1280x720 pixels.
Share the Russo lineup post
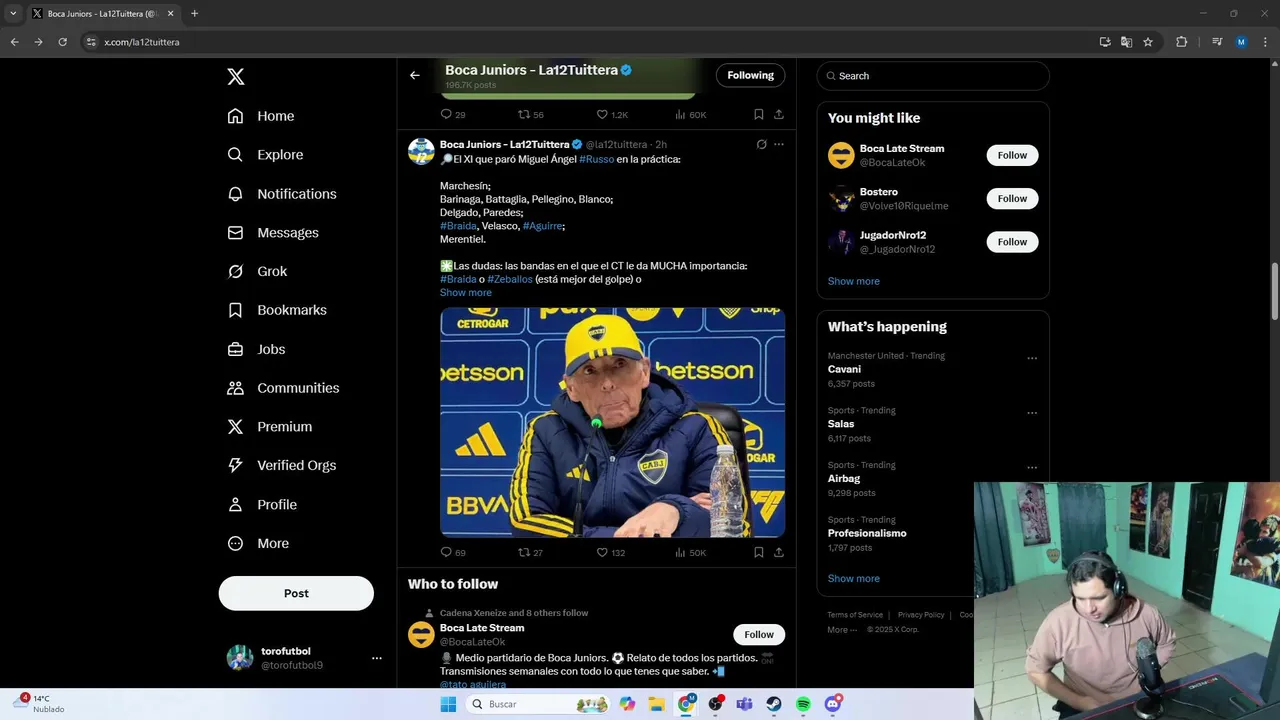tap(779, 552)
